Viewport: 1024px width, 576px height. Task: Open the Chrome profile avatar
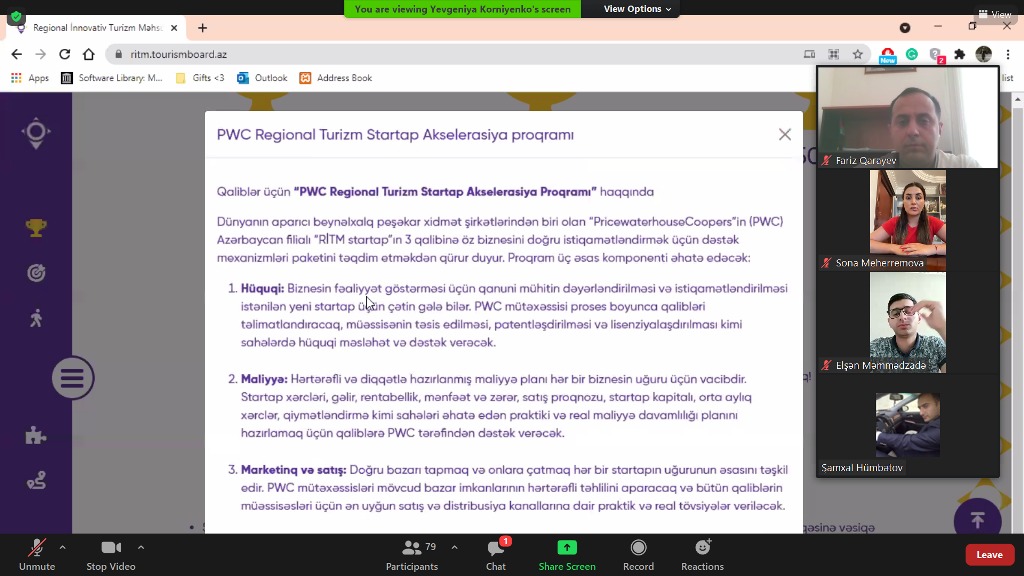coord(984,54)
